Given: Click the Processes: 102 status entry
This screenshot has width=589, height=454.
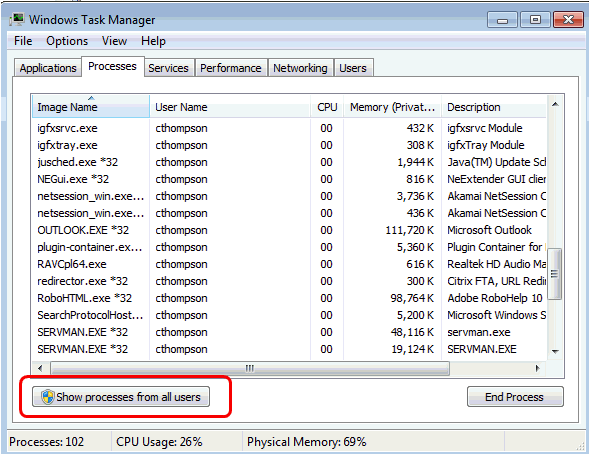Looking at the screenshot, I should (x=47, y=442).
